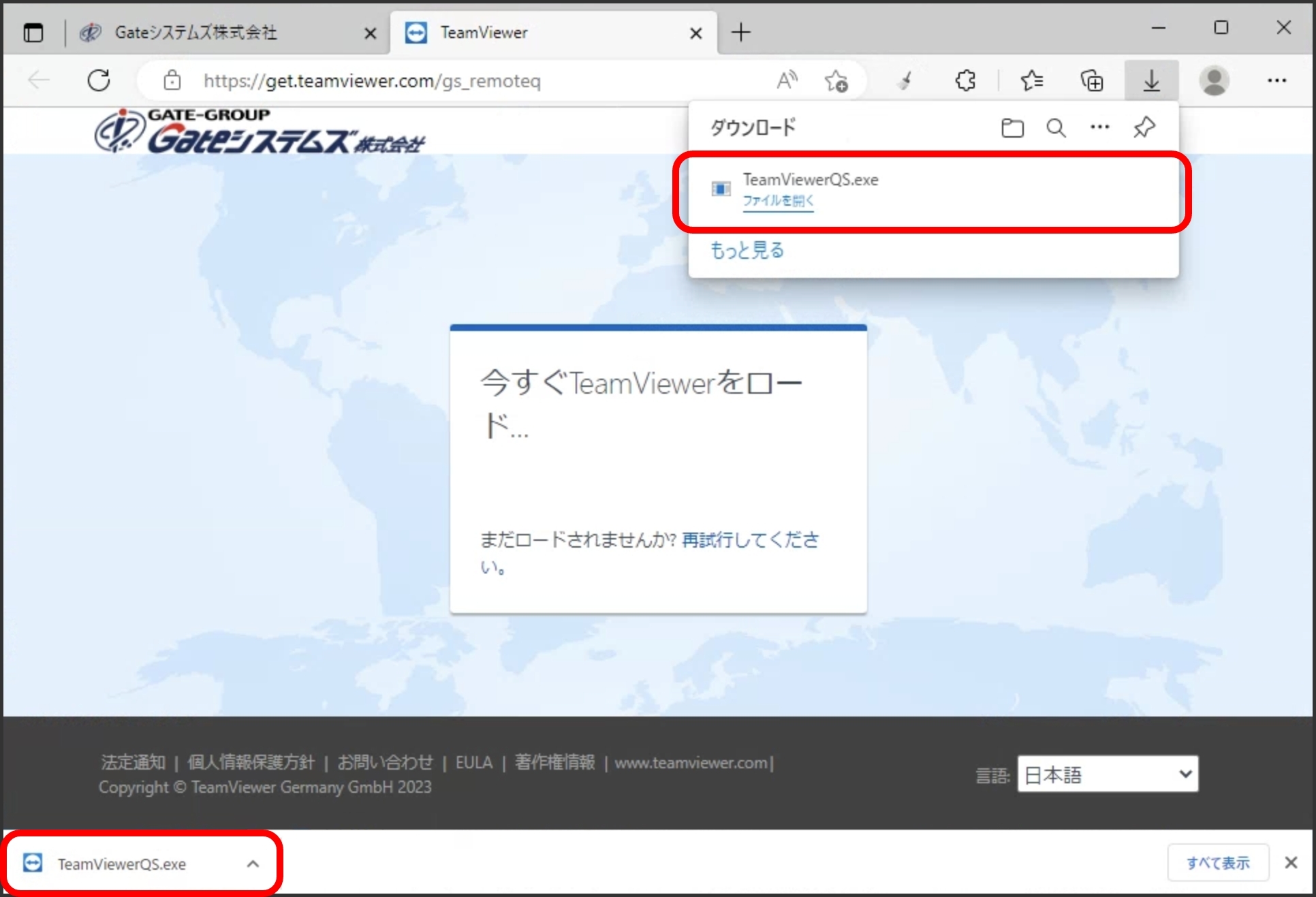Minimize the browser window

pyautogui.click(x=1159, y=28)
